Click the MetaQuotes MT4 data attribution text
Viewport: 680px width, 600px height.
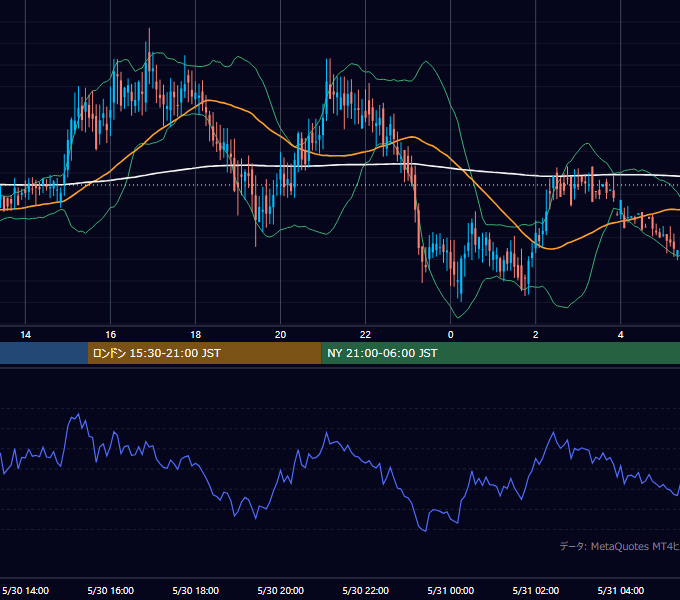coord(620,546)
